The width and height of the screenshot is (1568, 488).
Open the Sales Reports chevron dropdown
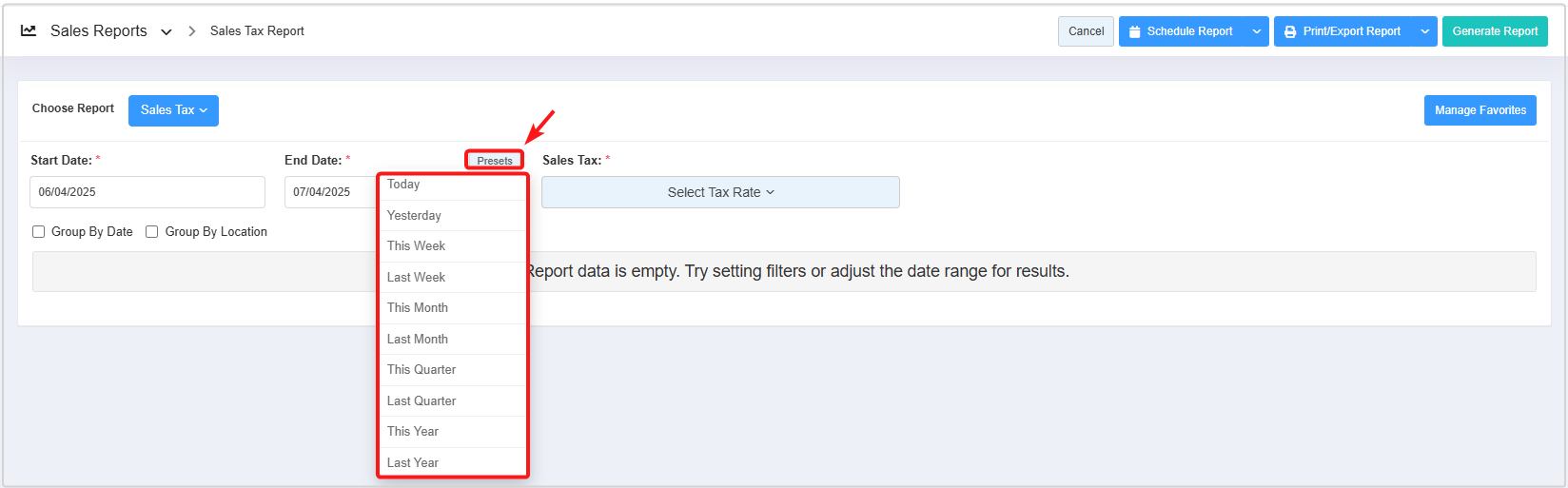coord(167,31)
